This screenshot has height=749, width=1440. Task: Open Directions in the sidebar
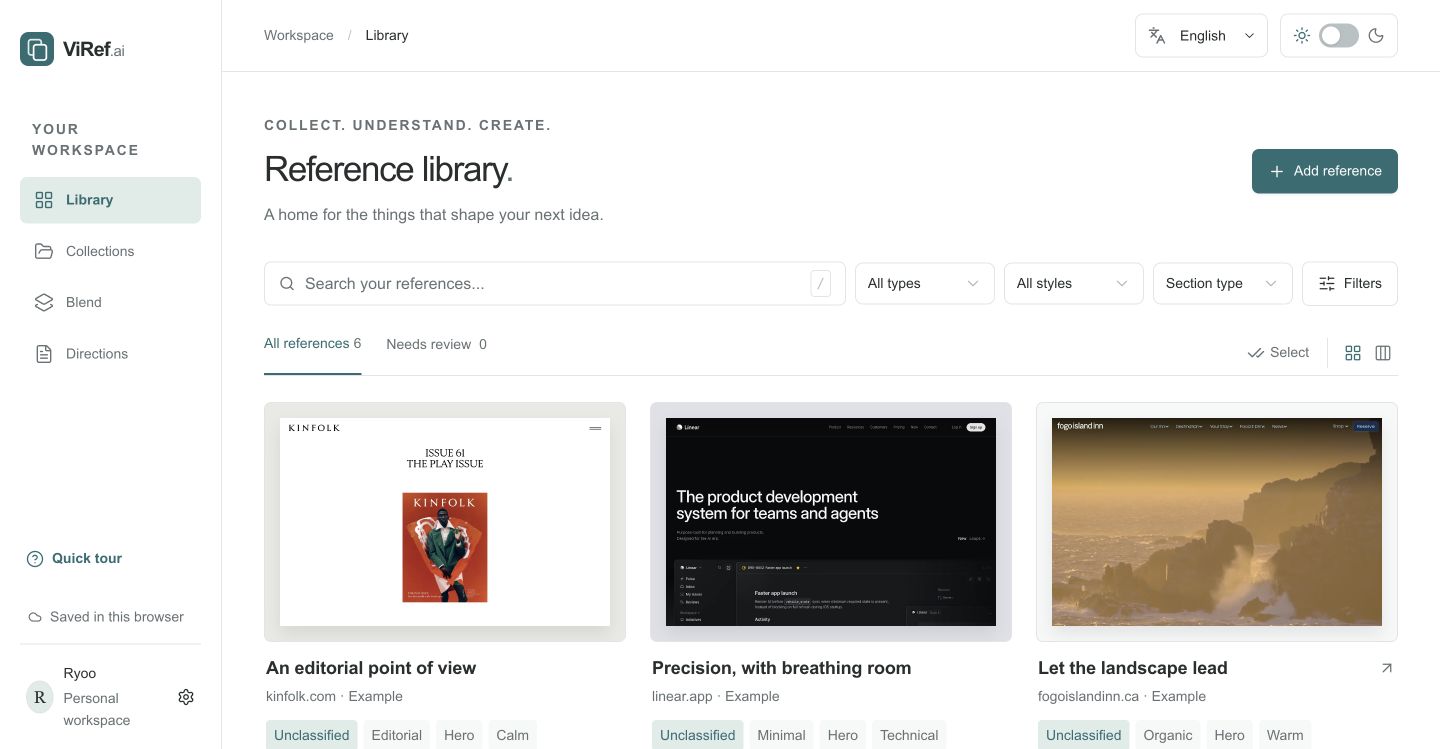tap(110, 354)
